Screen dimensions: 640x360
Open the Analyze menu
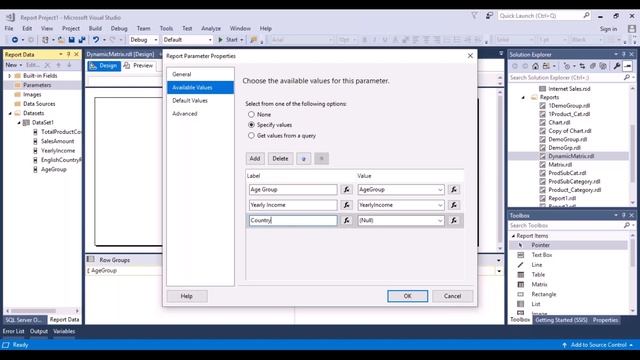coord(211,29)
